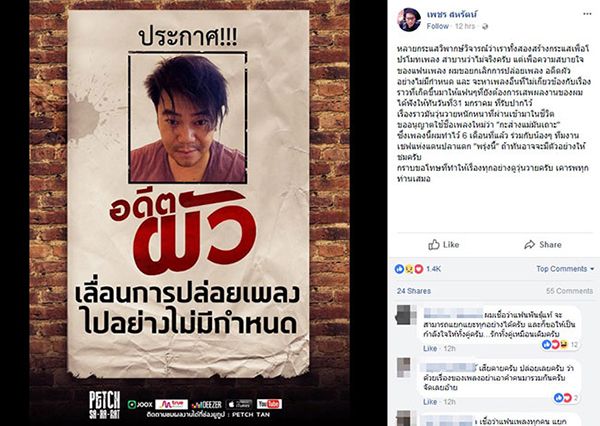Open reactions count on the first comment
Viewport: 600px width, 426px height.
[x=561, y=345]
